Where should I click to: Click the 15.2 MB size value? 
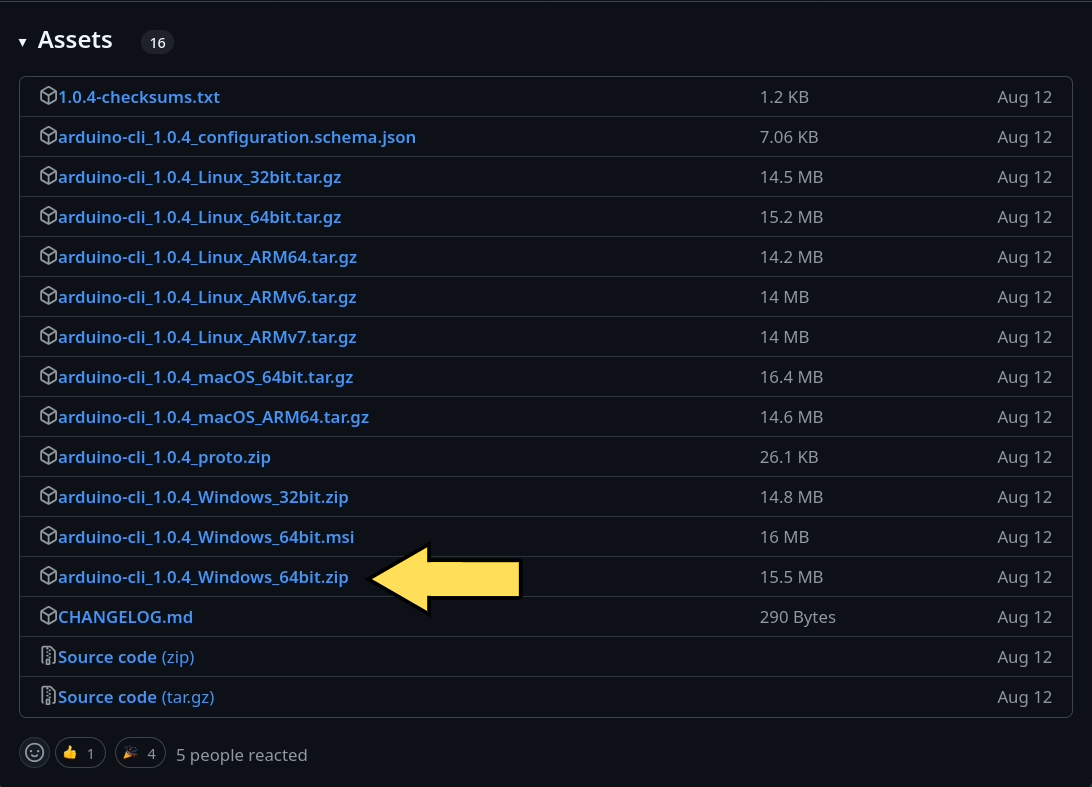791,217
